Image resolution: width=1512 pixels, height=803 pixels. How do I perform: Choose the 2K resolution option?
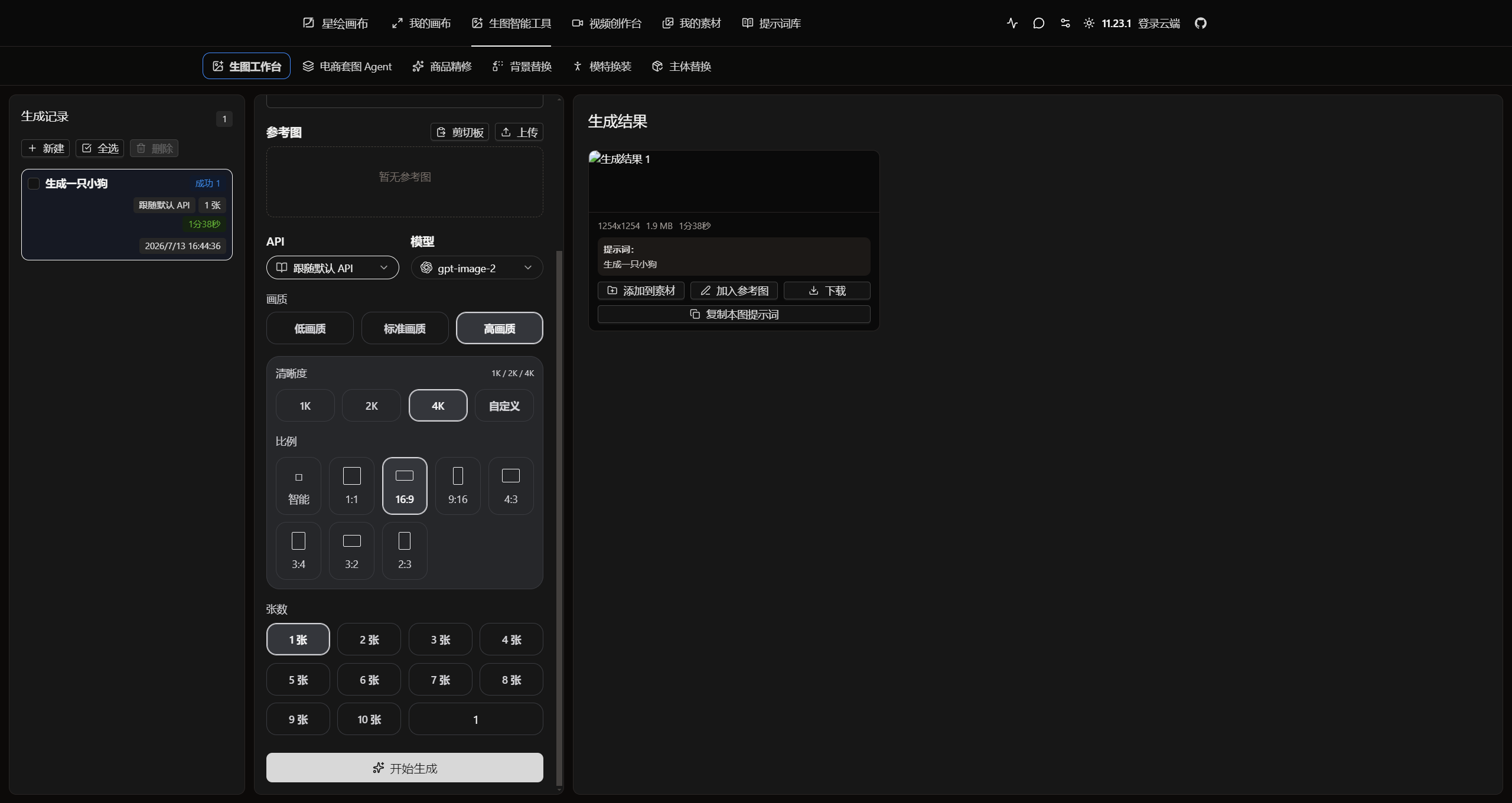372,406
